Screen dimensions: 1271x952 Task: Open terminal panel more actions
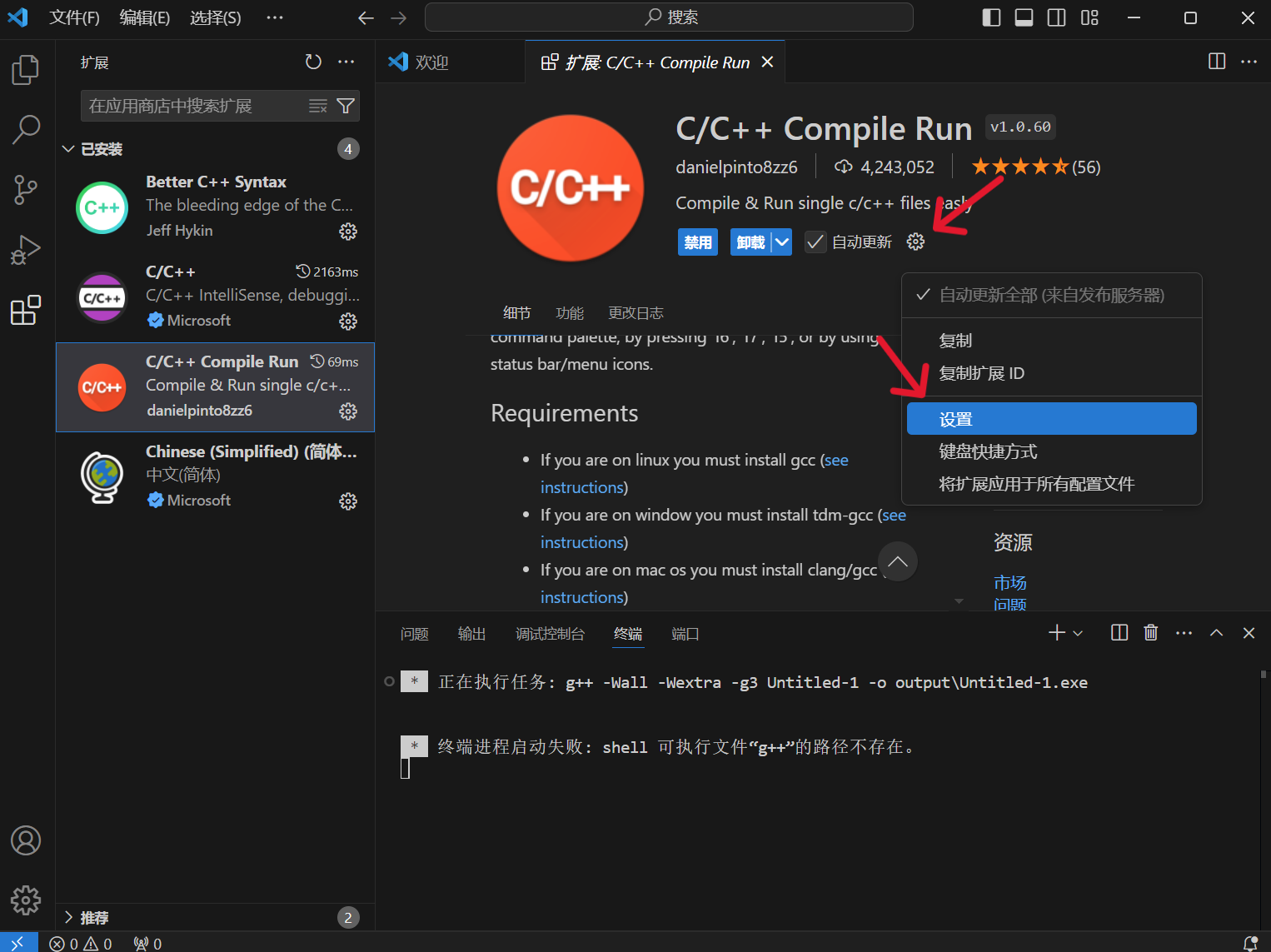pyautogui.click(x=1184, y=633)
